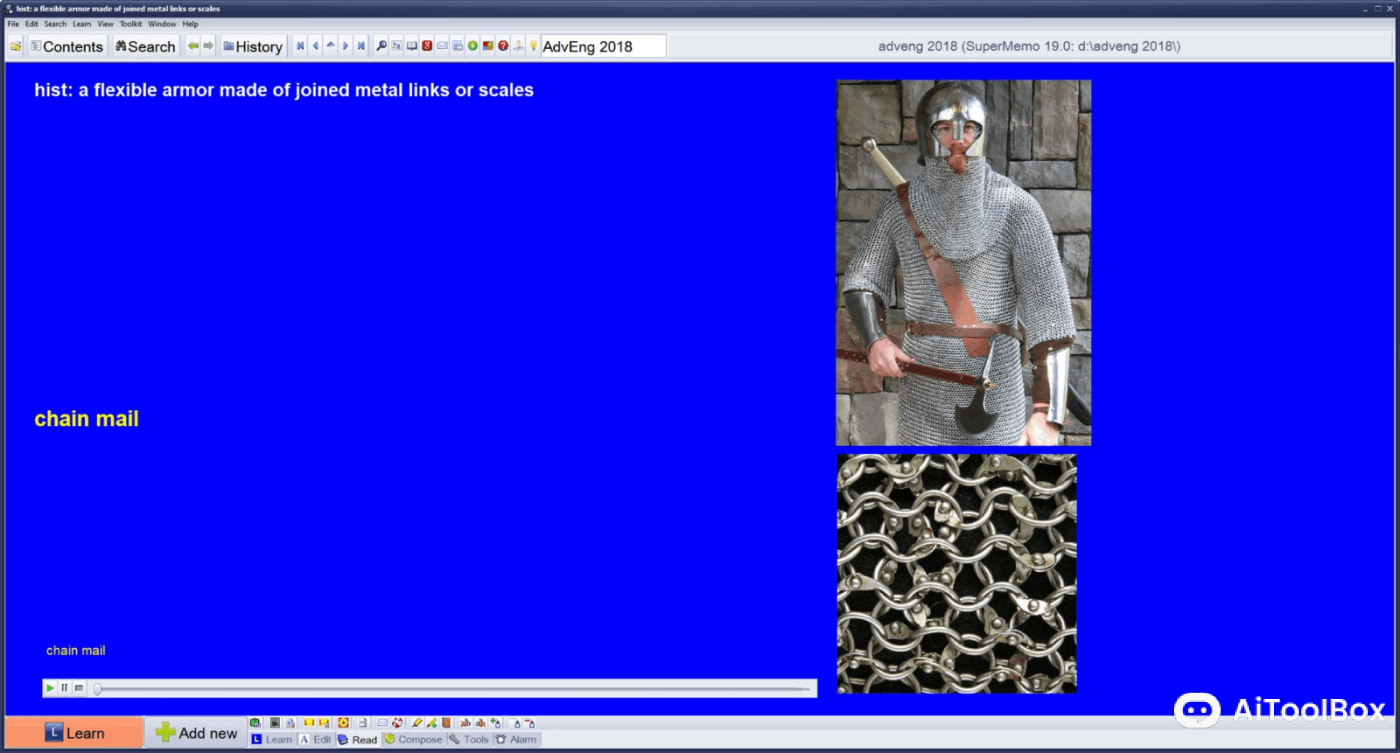This screenshot has height=753, width=1400.
Task: Click the back arrow navigation icon
Action: click(x=193, y=46)
